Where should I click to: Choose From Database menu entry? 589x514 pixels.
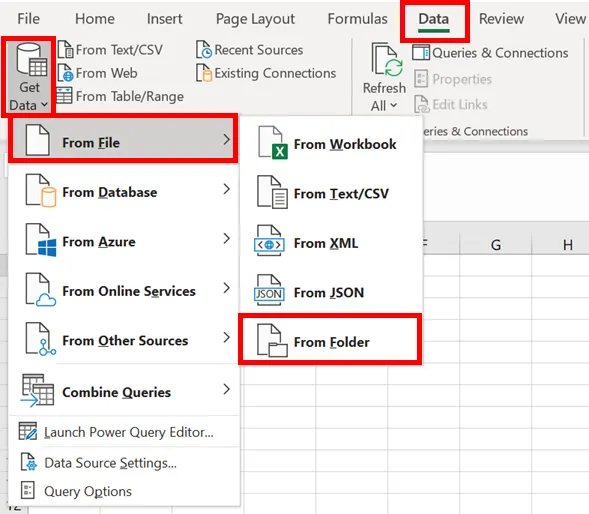[123, 192]
